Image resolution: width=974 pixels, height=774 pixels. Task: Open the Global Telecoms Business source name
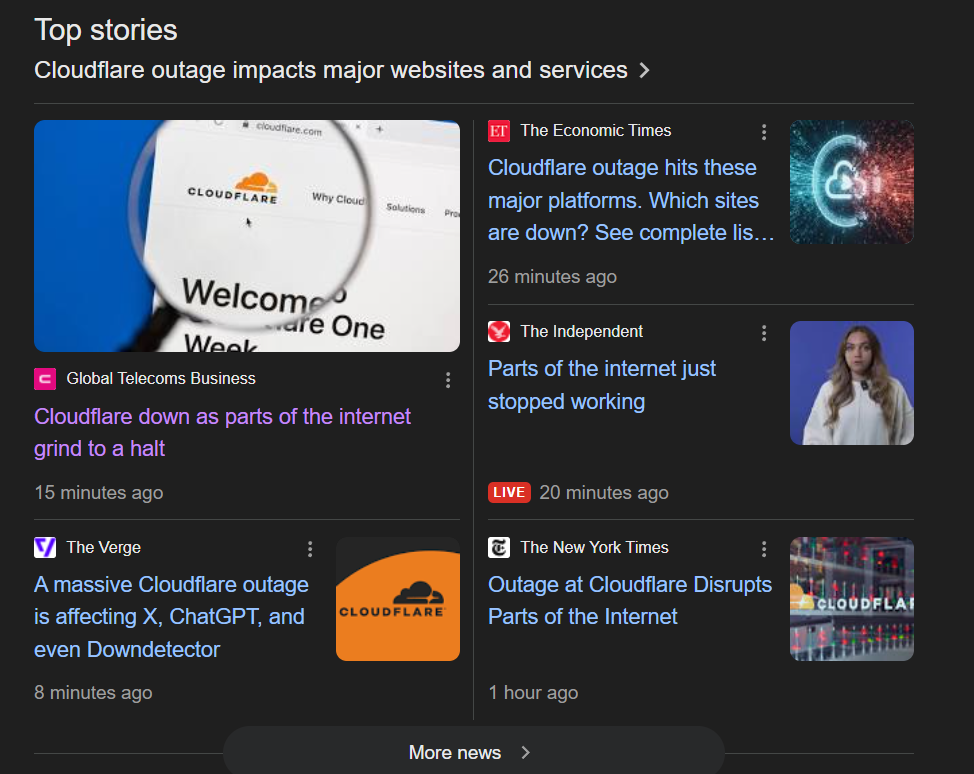tap(161, 378)
